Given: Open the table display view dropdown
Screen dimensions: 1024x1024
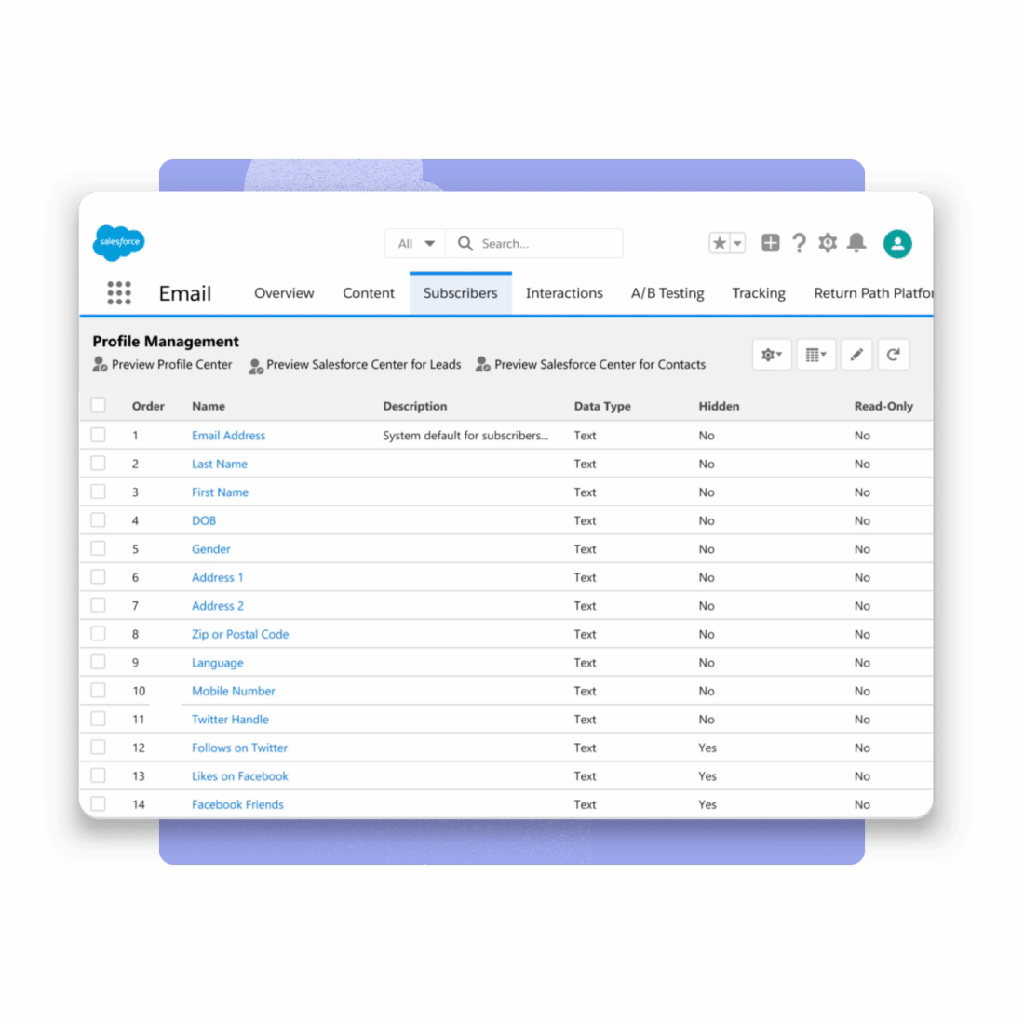Looking at the screenshot, I should [x=816, y=354].
